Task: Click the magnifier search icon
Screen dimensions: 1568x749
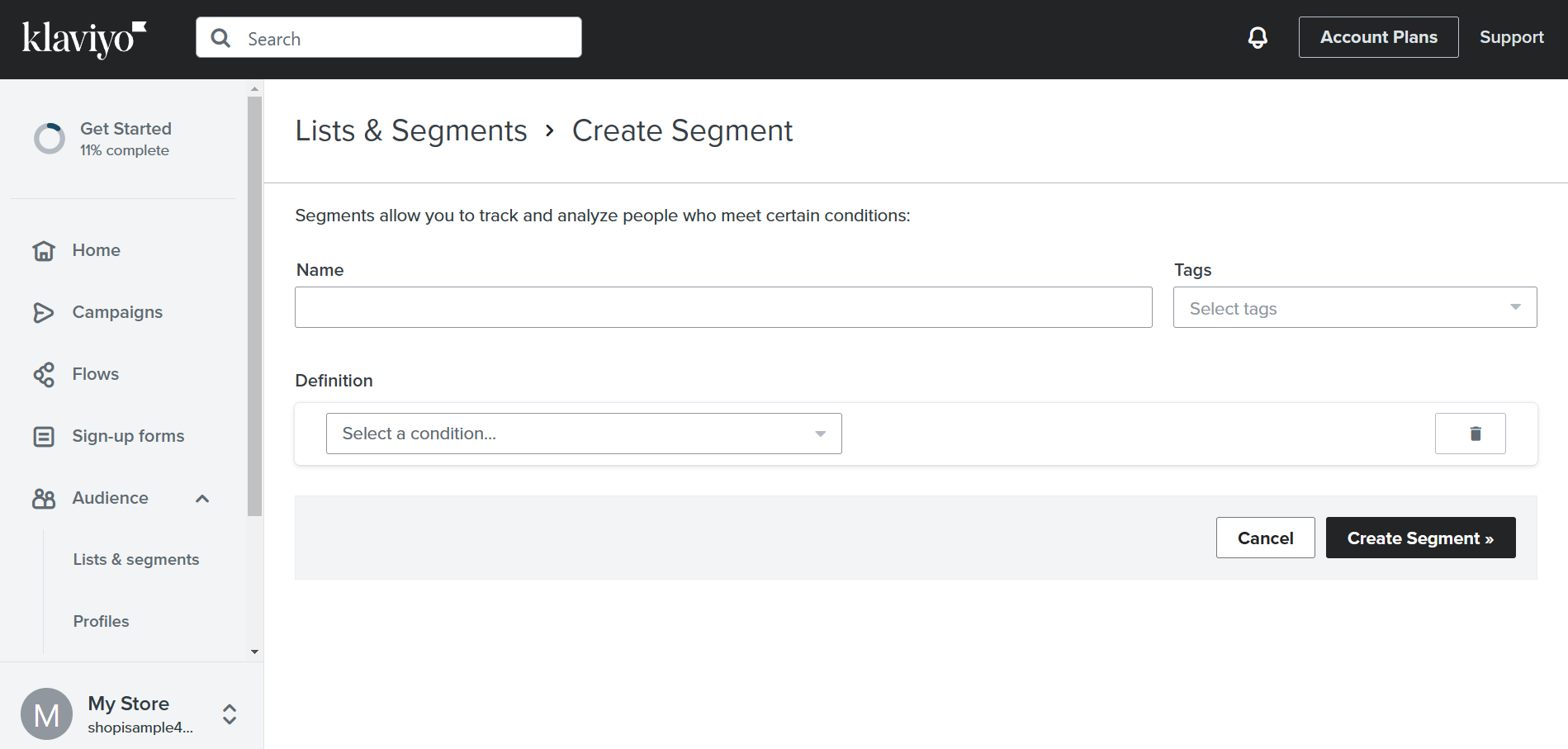Action: click(x=220, y=38)
